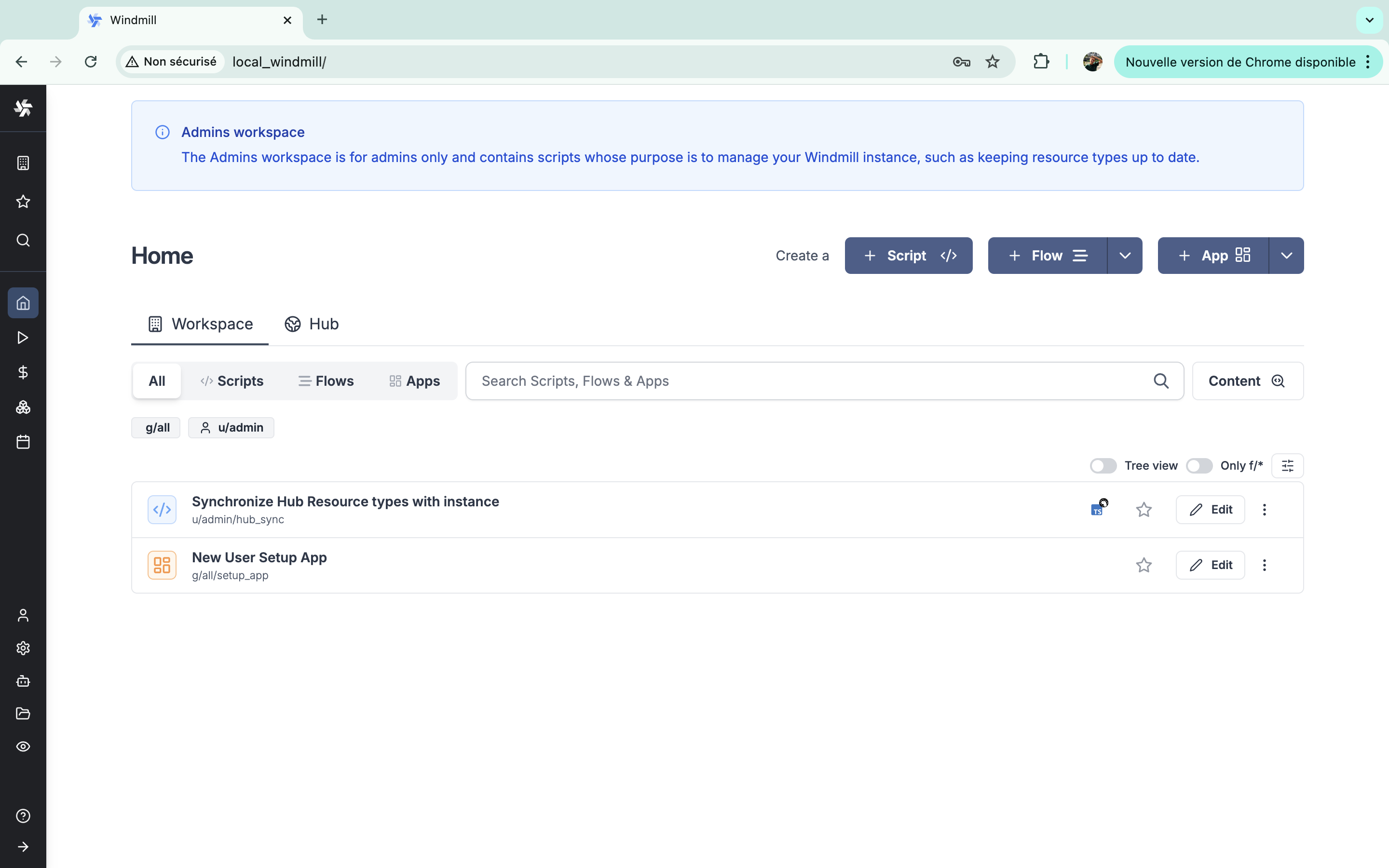Image resolution: width=1389 pixels, height=868 pixels.
Task: Switch to the Hub tab
Action: click(312, 324)
